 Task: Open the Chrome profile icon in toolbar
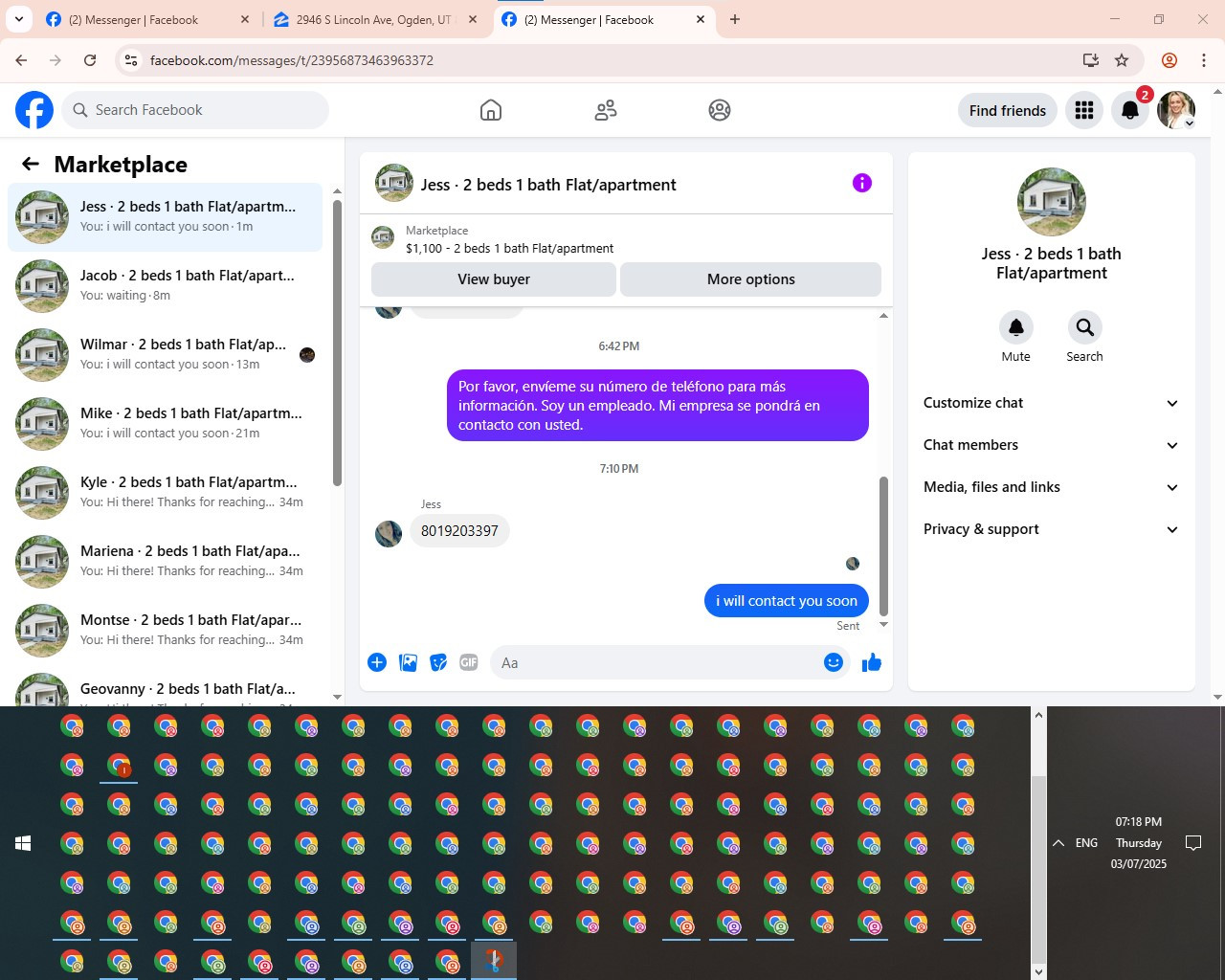coord(1169,60)
